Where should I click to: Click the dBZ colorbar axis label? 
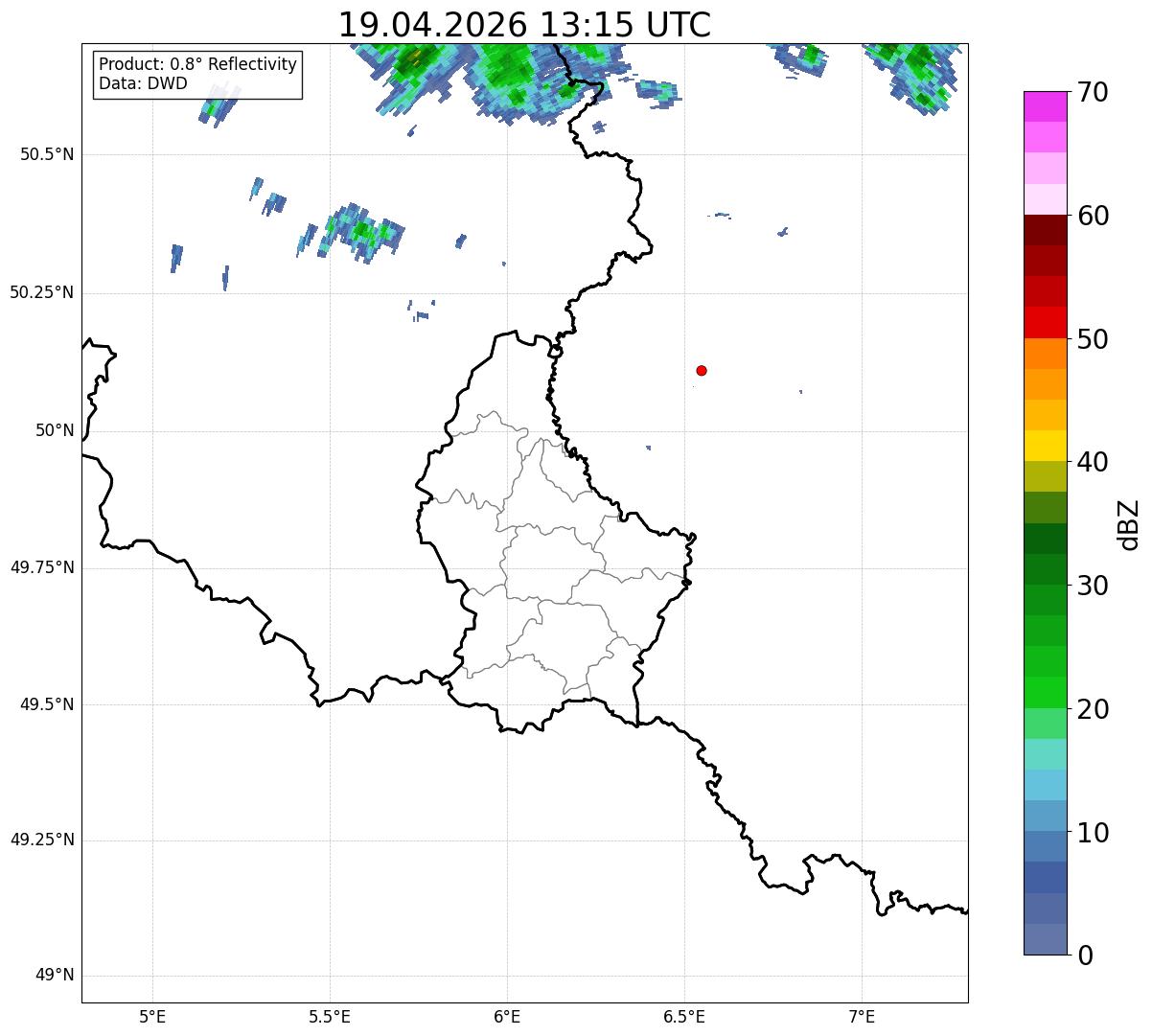point(1129,523)
